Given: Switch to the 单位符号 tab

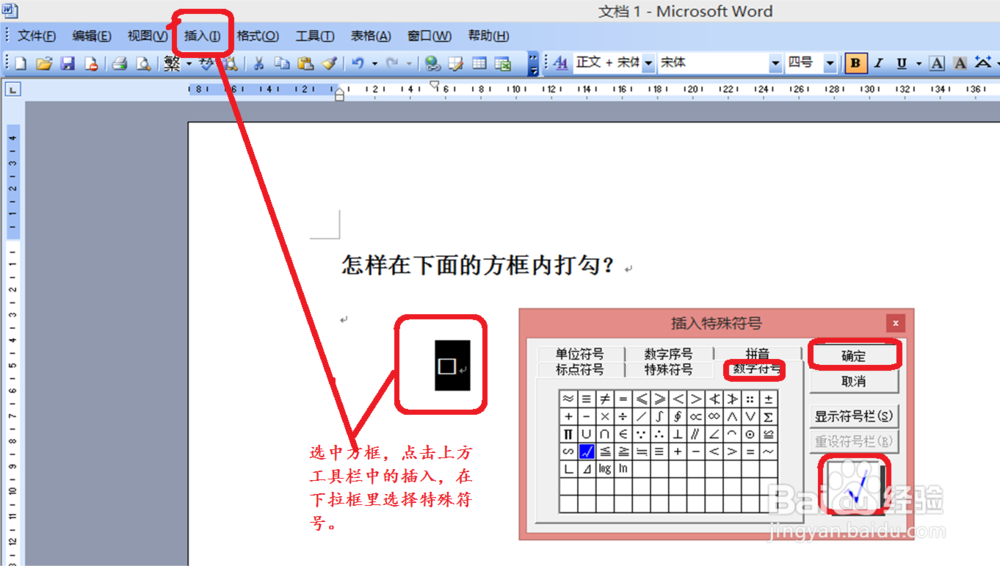Looking at the screenshot, I should (x=579, y=354).
